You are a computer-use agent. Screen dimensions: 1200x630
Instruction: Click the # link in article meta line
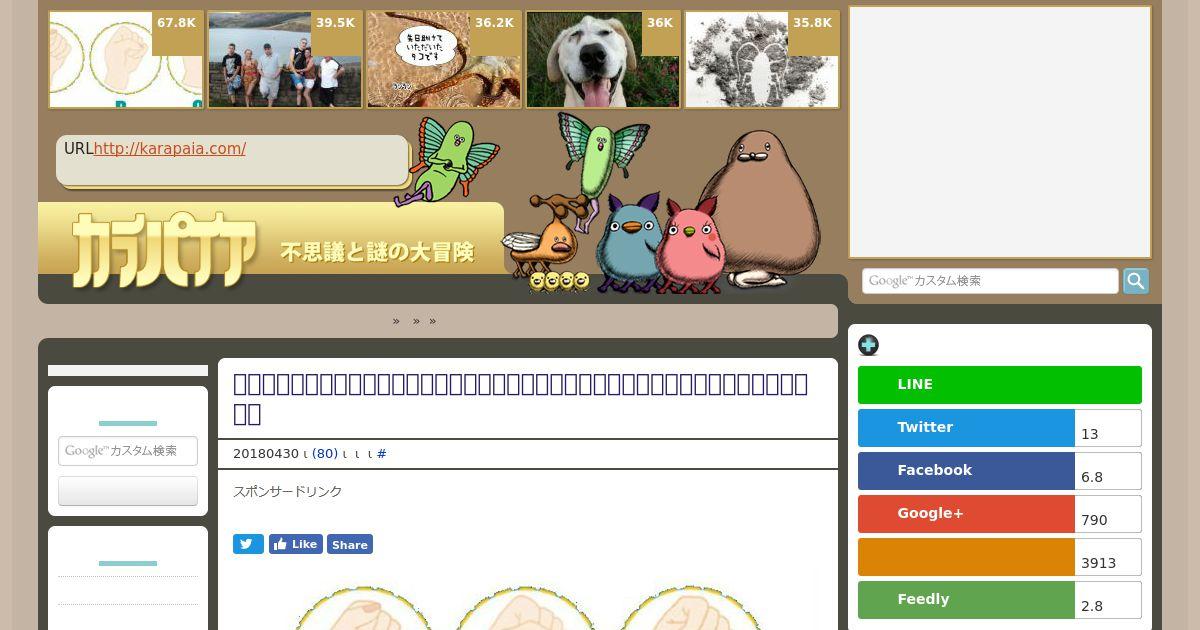(x=381, y=454)
